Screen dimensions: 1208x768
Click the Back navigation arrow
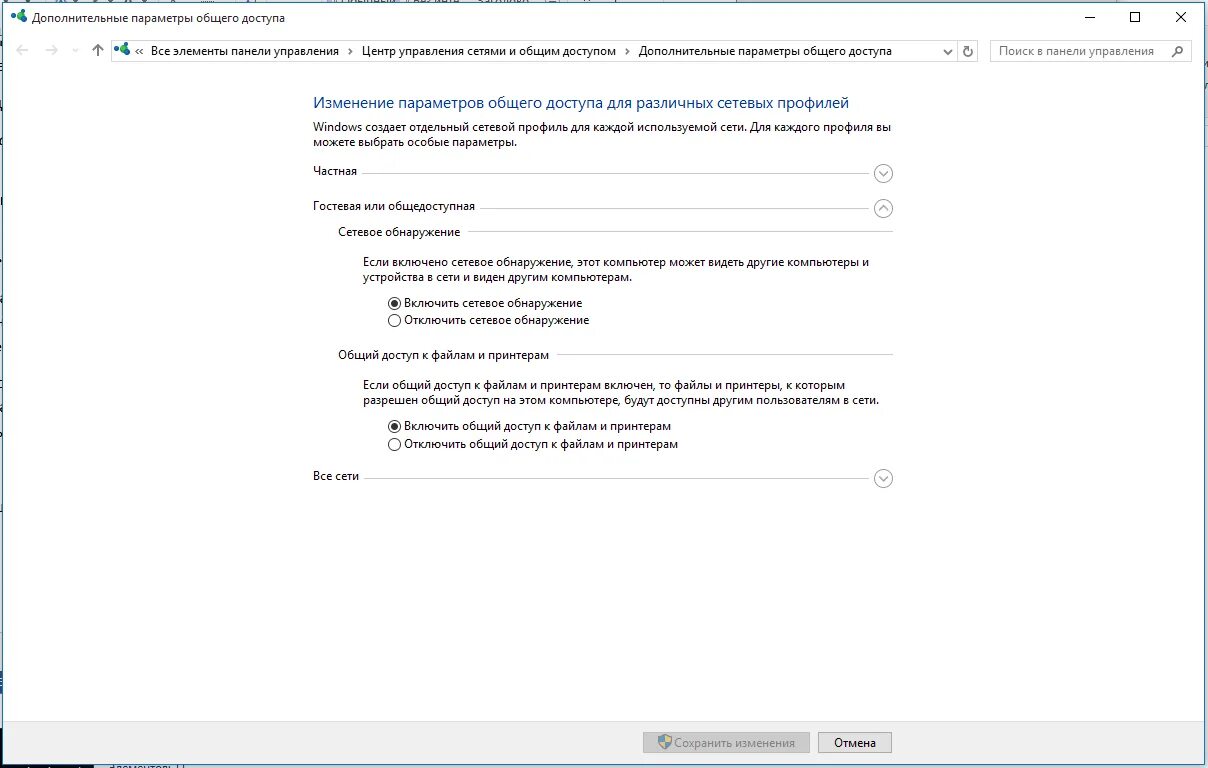23,51
